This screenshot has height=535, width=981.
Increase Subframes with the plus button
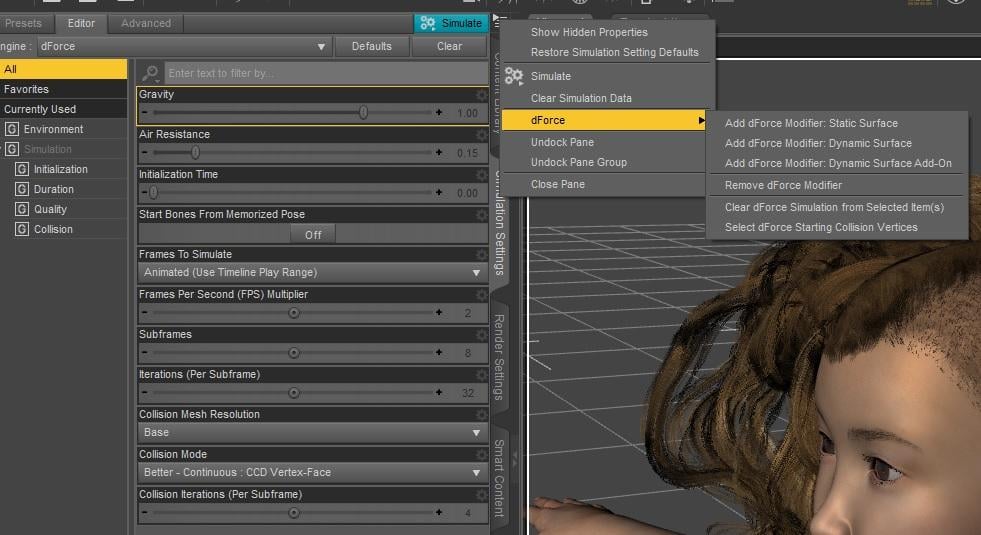click(439, 353)
